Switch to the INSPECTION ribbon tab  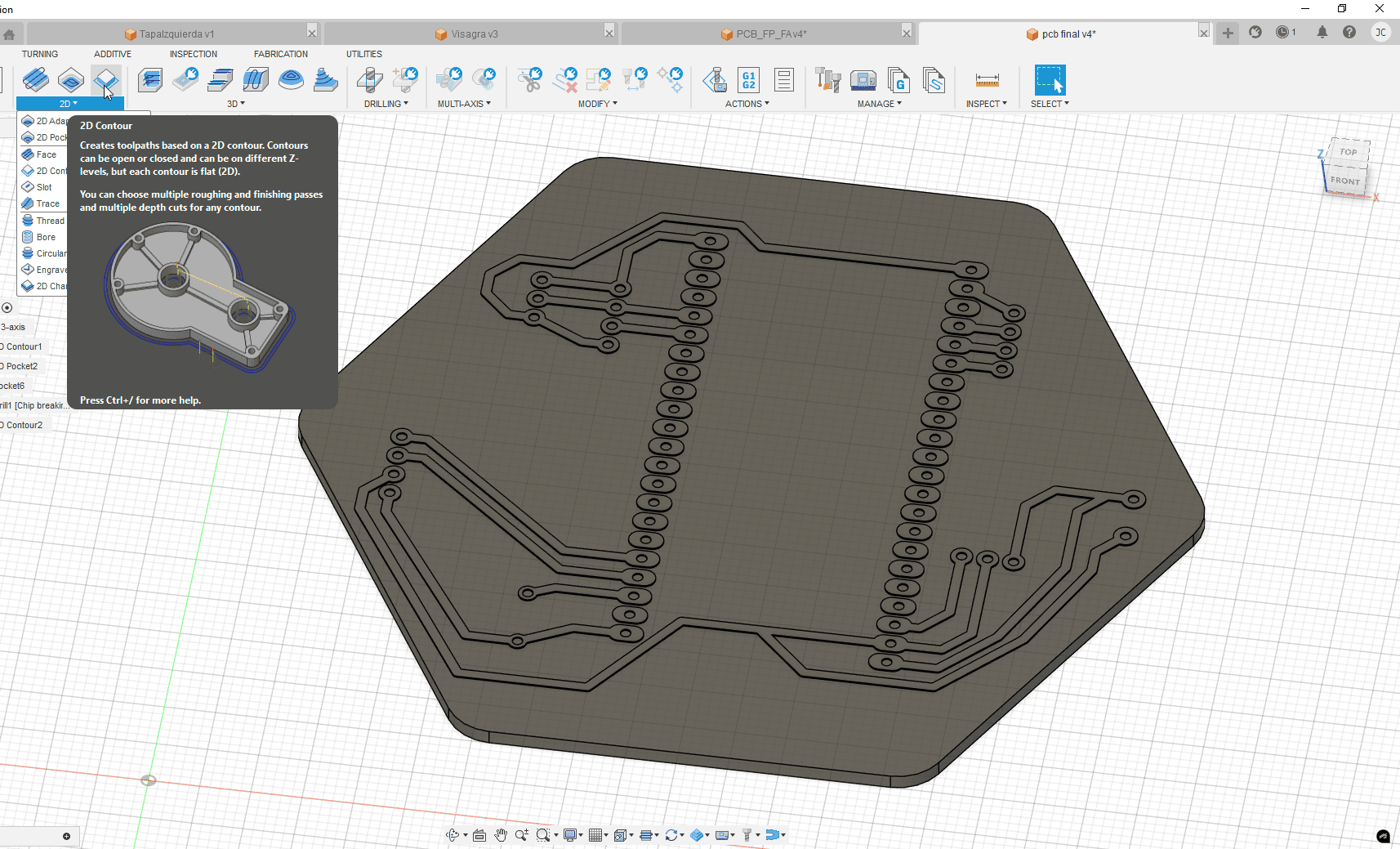coord(194,54)
